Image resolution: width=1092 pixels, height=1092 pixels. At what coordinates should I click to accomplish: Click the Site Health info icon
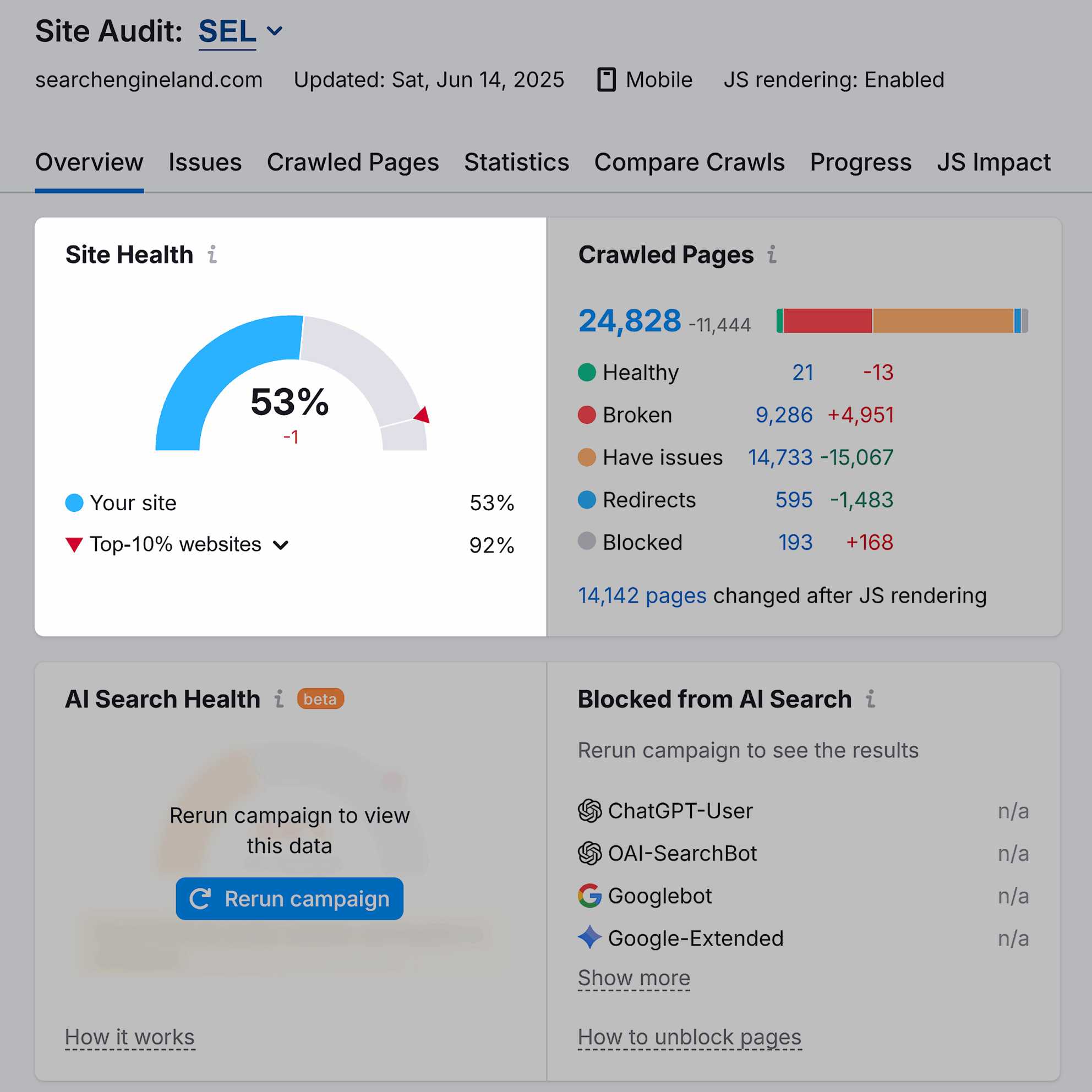(212, 255)
